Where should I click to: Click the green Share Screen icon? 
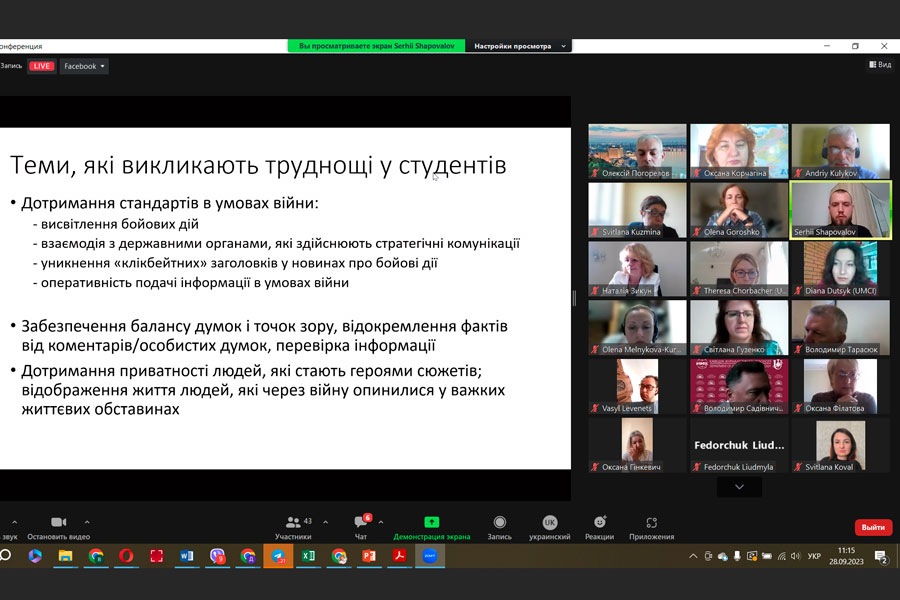(431, 522)
